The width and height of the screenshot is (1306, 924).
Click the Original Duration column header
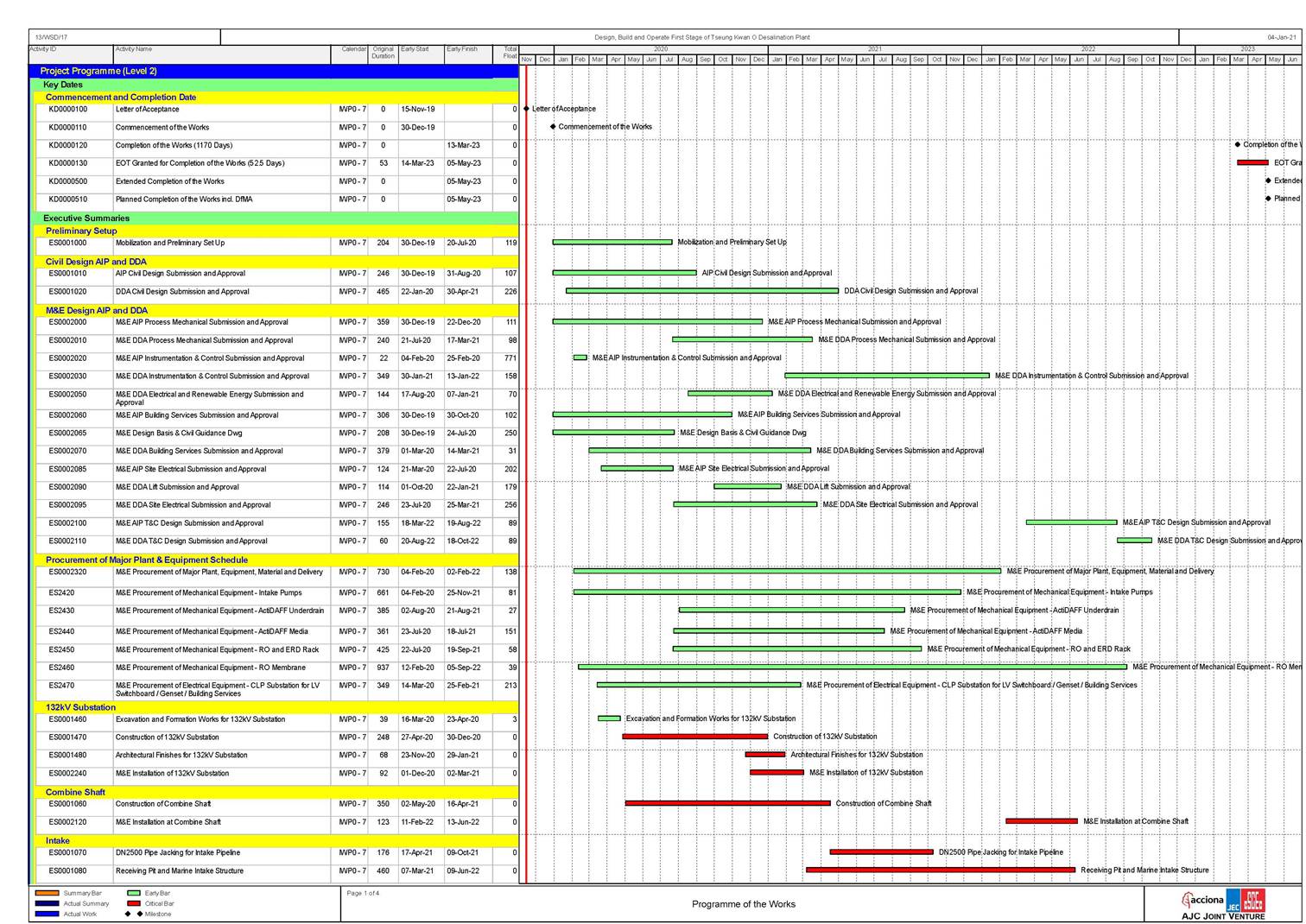pos(384,54)
